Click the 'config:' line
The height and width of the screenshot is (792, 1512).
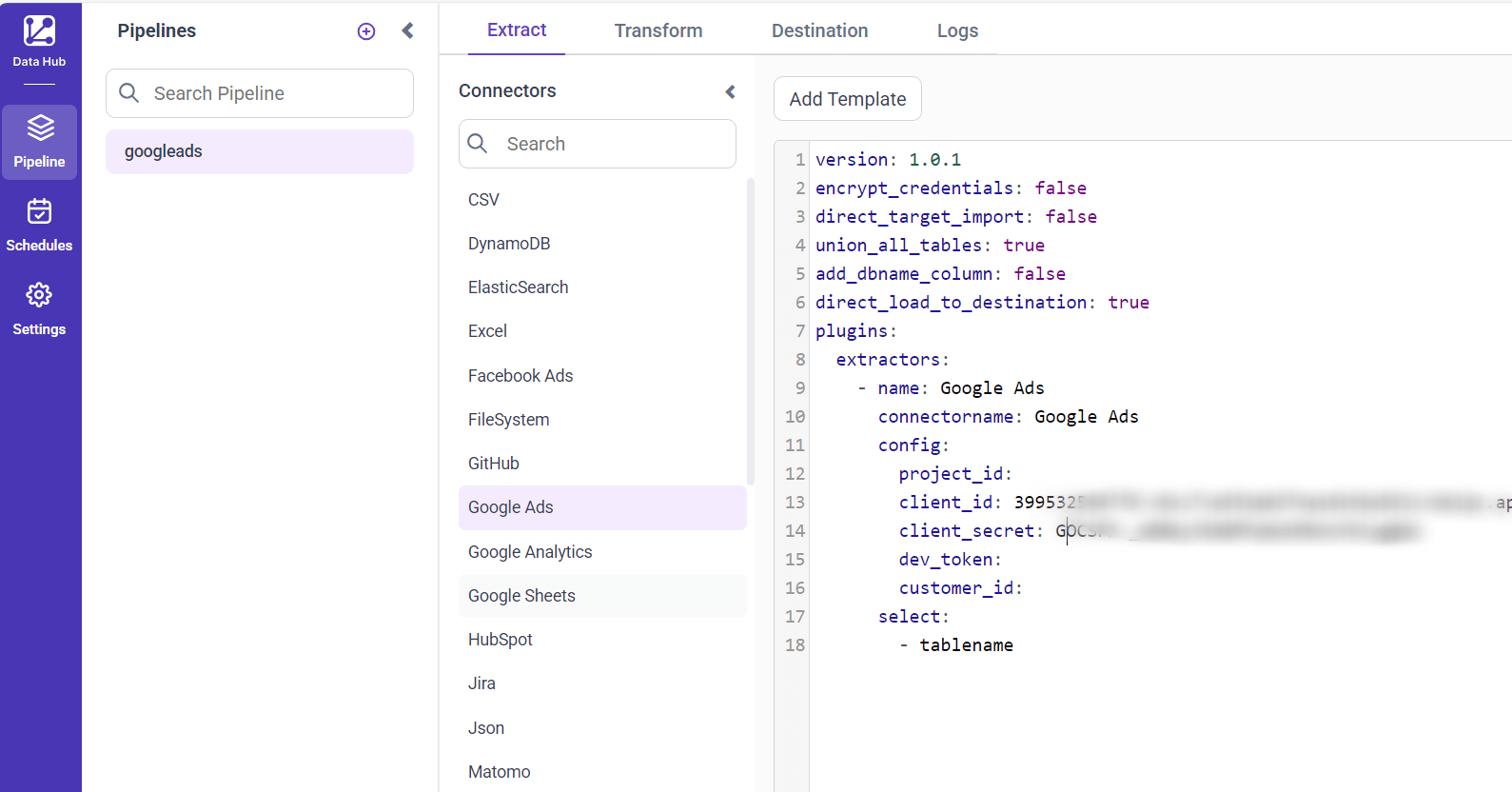tap(913, 445)
